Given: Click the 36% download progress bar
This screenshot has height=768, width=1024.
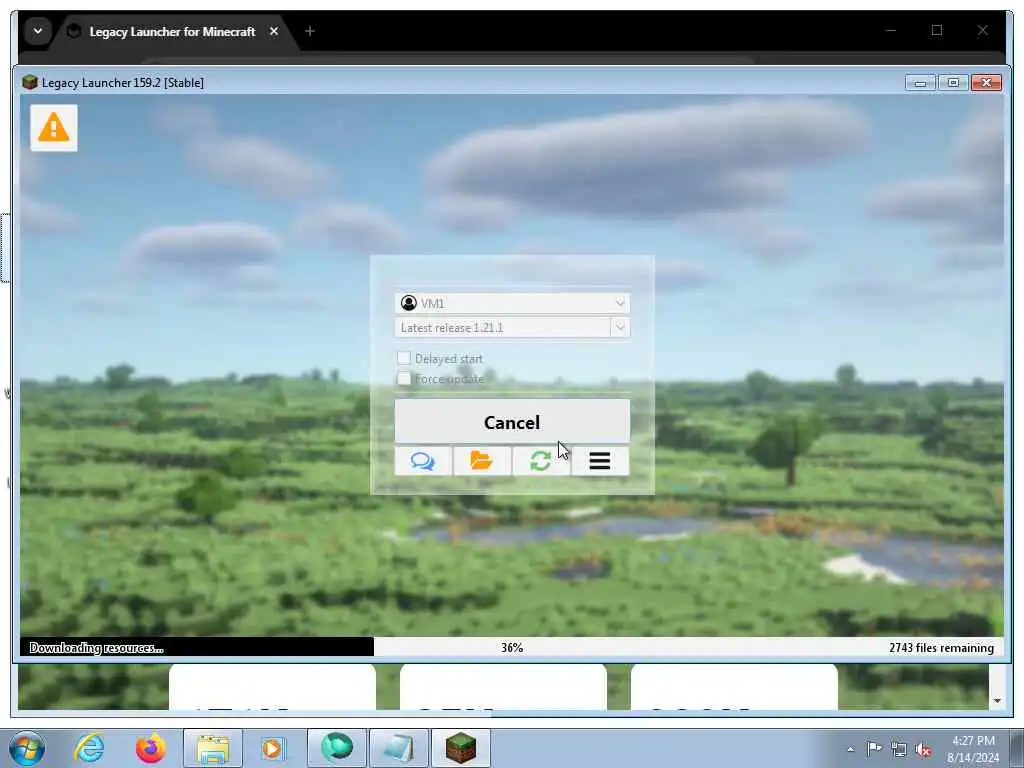Looking at the screenshot, I should pyautogui.click(x=512, y=647).
